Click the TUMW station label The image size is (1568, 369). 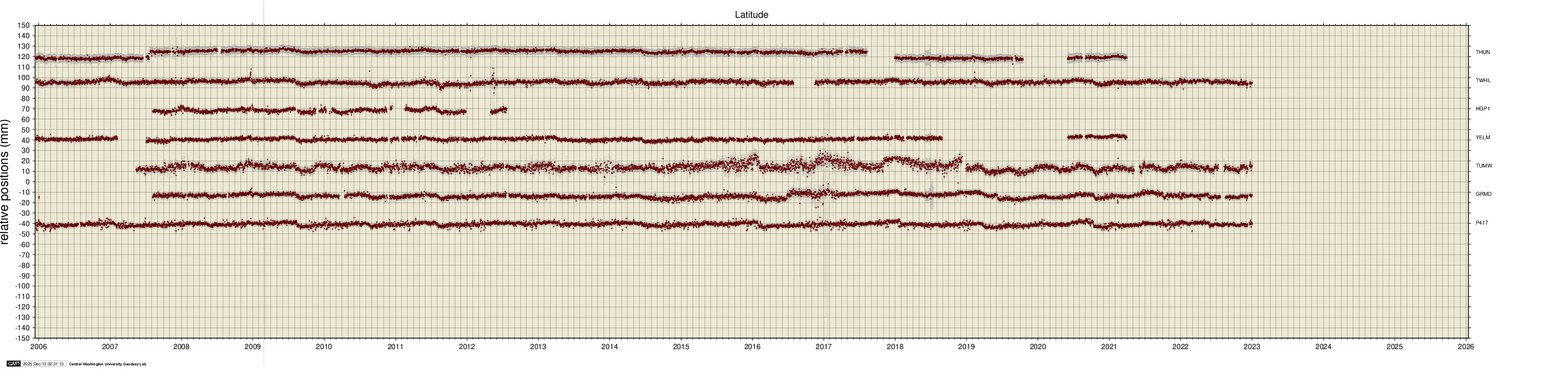[x=1482, y=166]
